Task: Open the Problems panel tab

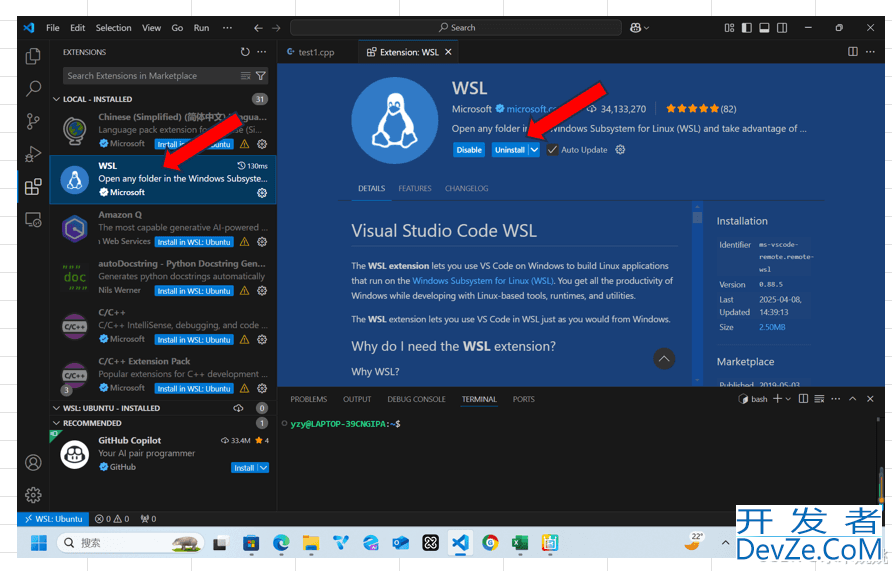Action: pyautogui.click(x=308, y=399)
